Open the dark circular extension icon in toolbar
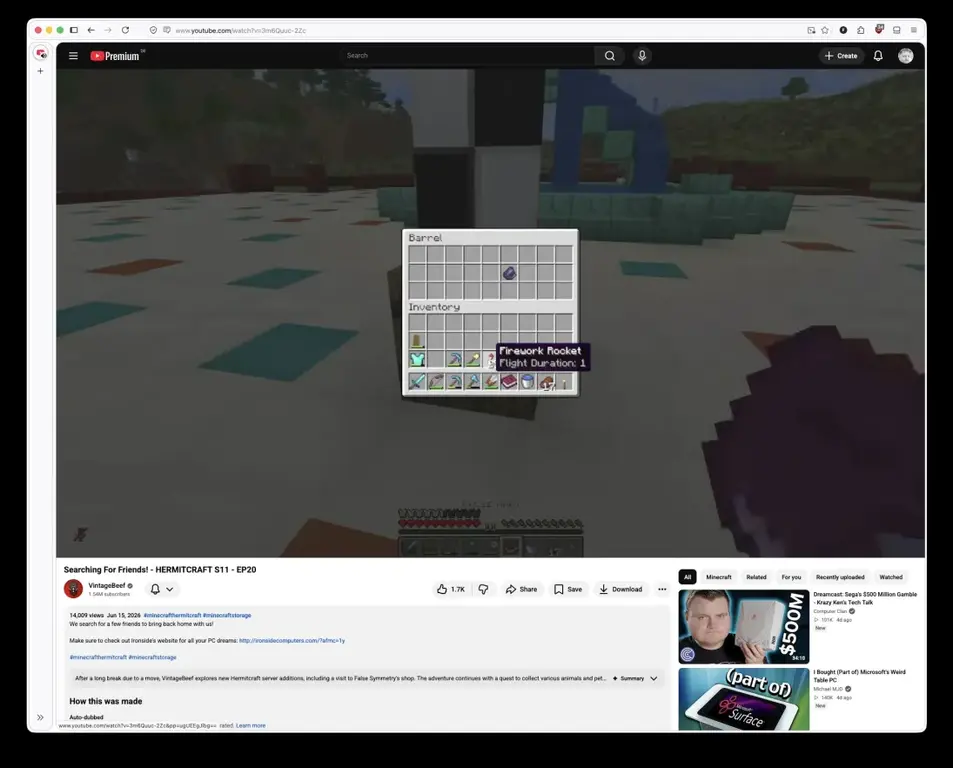The width and height of the screenshot is (953, 768). pos(843,30)
